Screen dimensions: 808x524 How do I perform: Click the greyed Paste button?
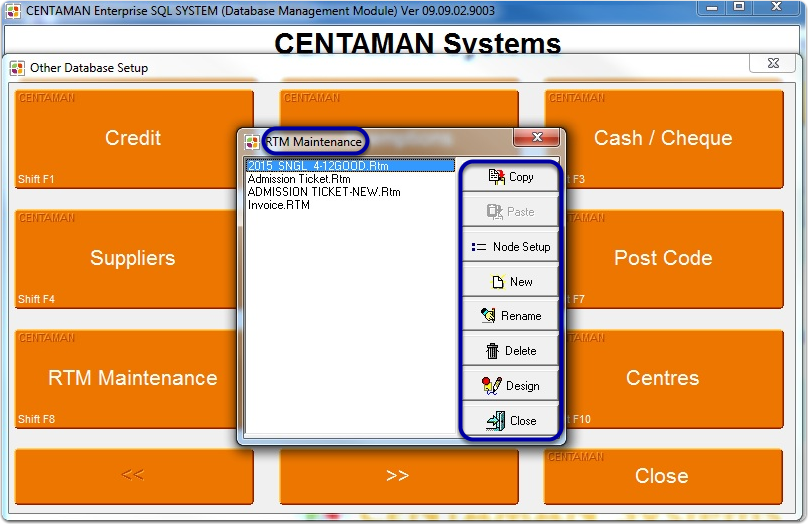[x=510, y=212]
